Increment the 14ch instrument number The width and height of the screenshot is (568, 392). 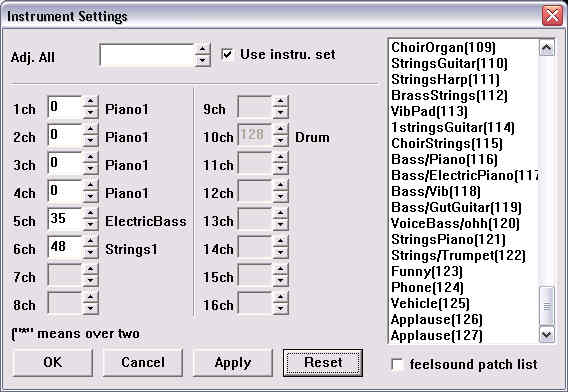[x=280, y=241]
